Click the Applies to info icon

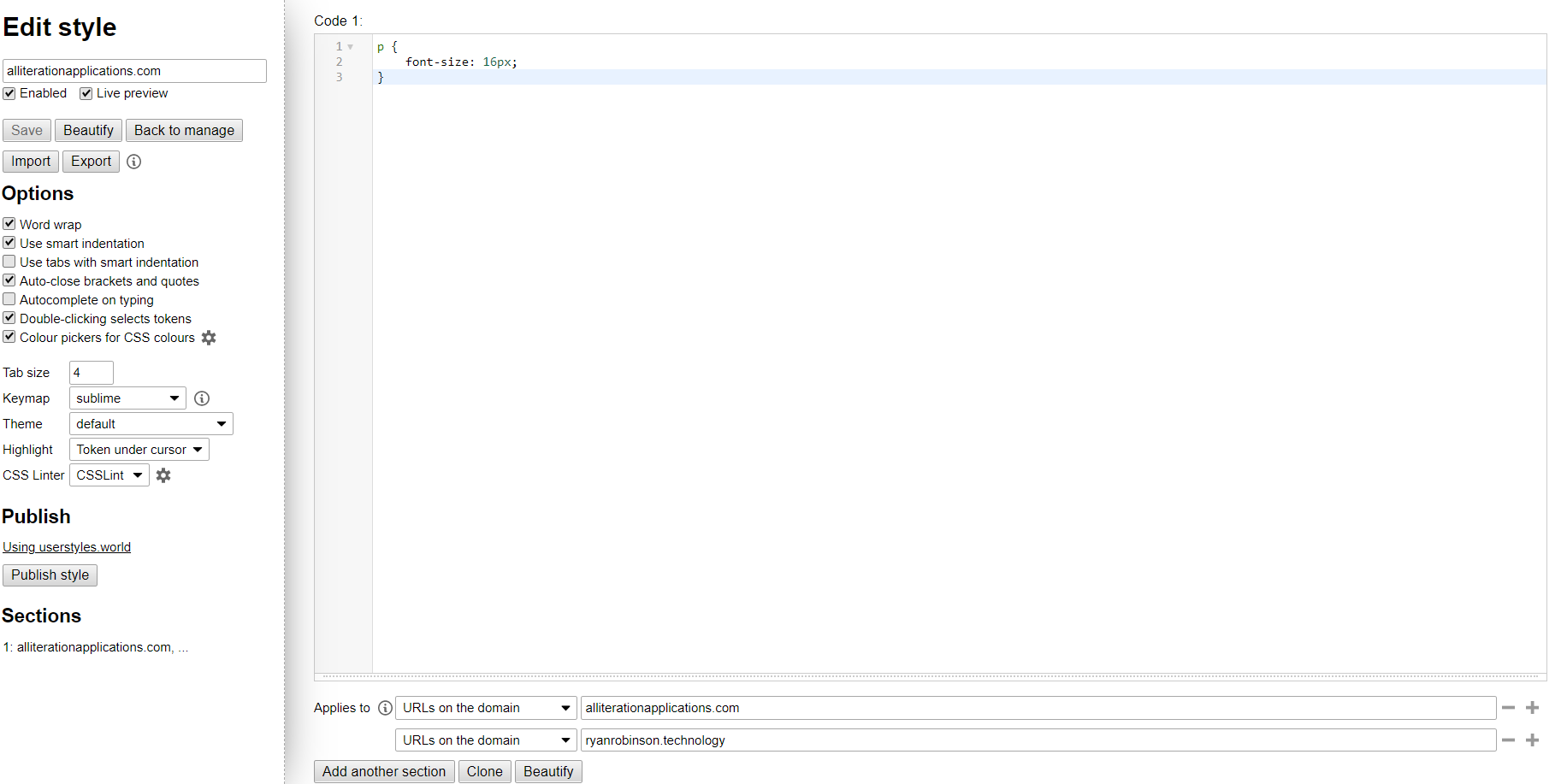coord(386,708)
